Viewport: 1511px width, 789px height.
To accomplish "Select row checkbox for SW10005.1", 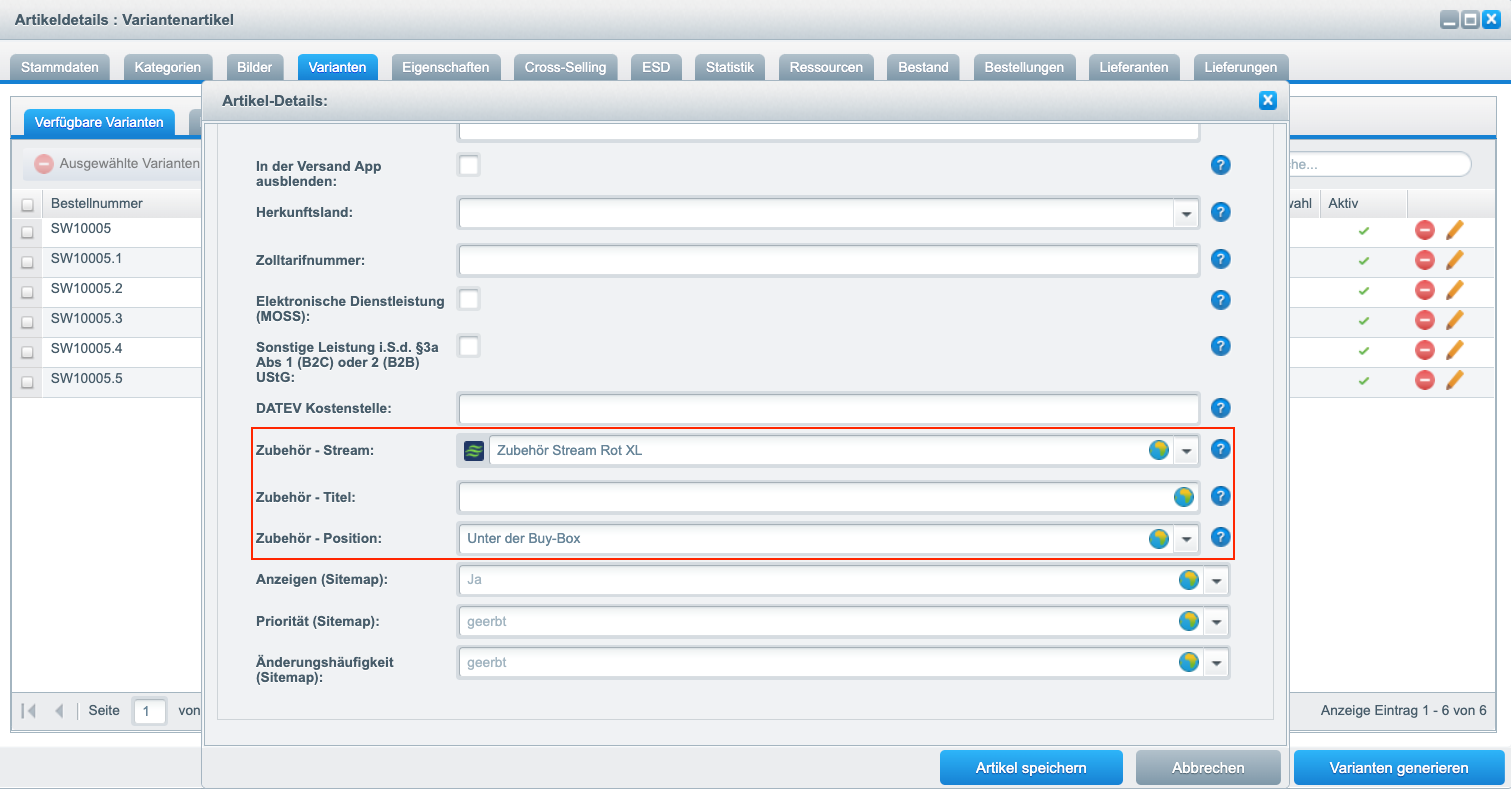I will 28,262.
